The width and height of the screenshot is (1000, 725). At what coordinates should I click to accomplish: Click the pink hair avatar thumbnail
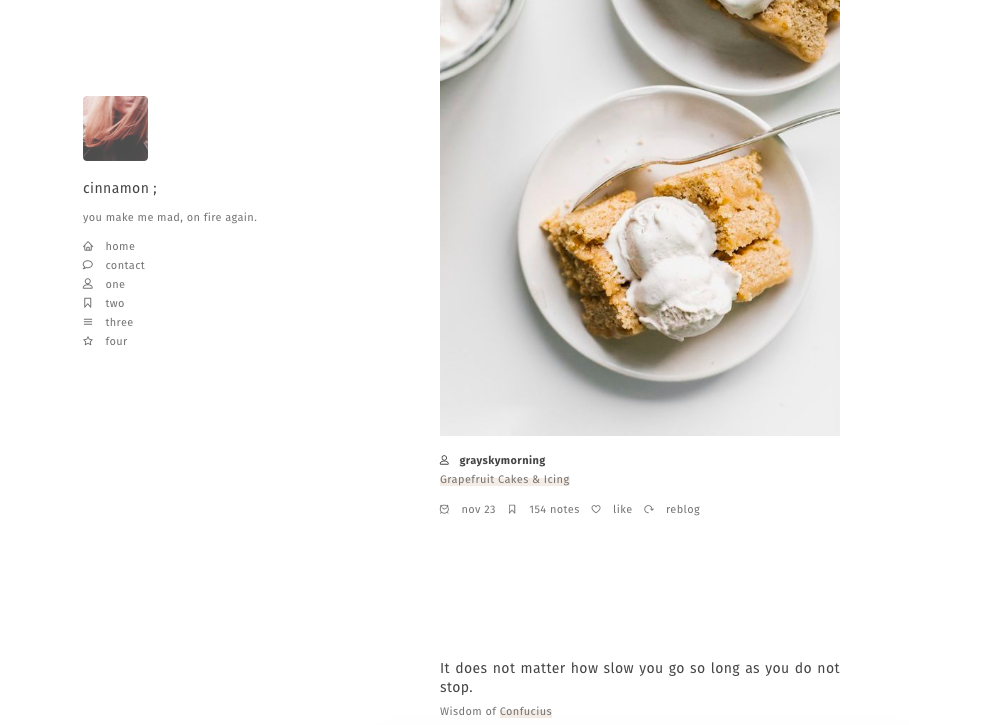click(x=115, y=128)
